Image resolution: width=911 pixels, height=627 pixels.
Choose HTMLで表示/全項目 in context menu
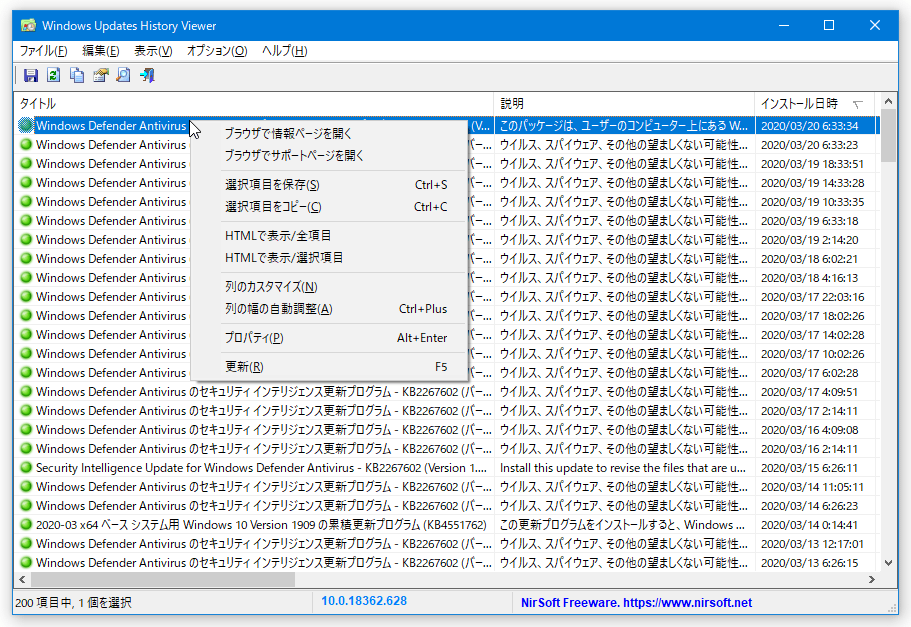[329, 236]
